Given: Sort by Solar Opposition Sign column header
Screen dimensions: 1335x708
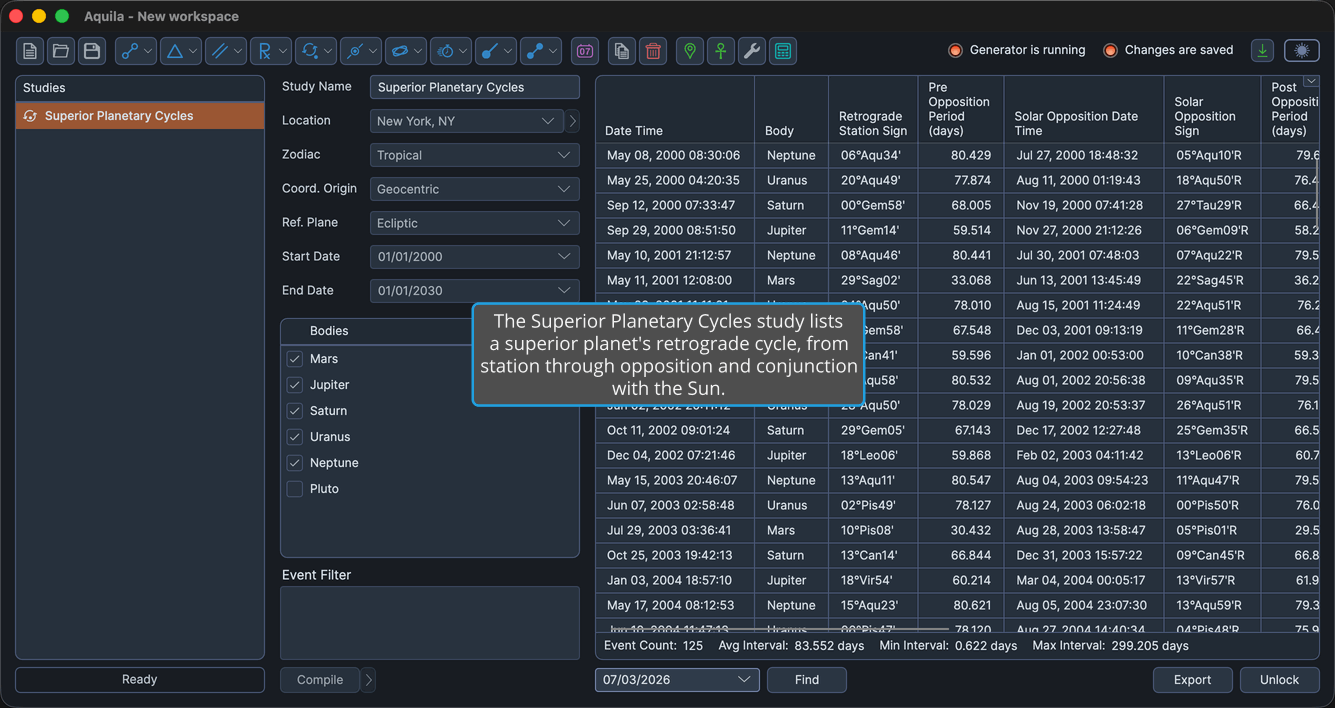Looking at the screenshot, I should click(x=1212, y=110).
